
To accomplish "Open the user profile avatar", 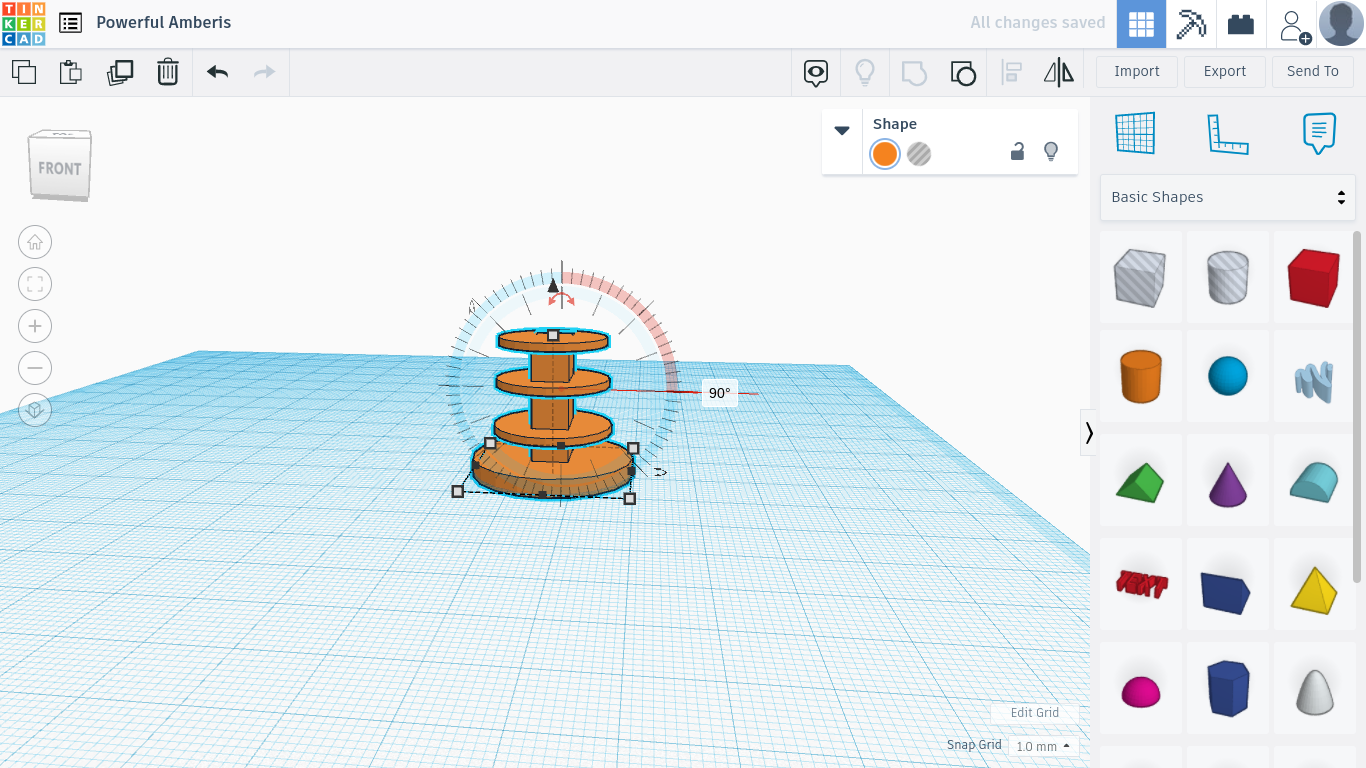I will pyautogui.click(x=1341, y=24).
